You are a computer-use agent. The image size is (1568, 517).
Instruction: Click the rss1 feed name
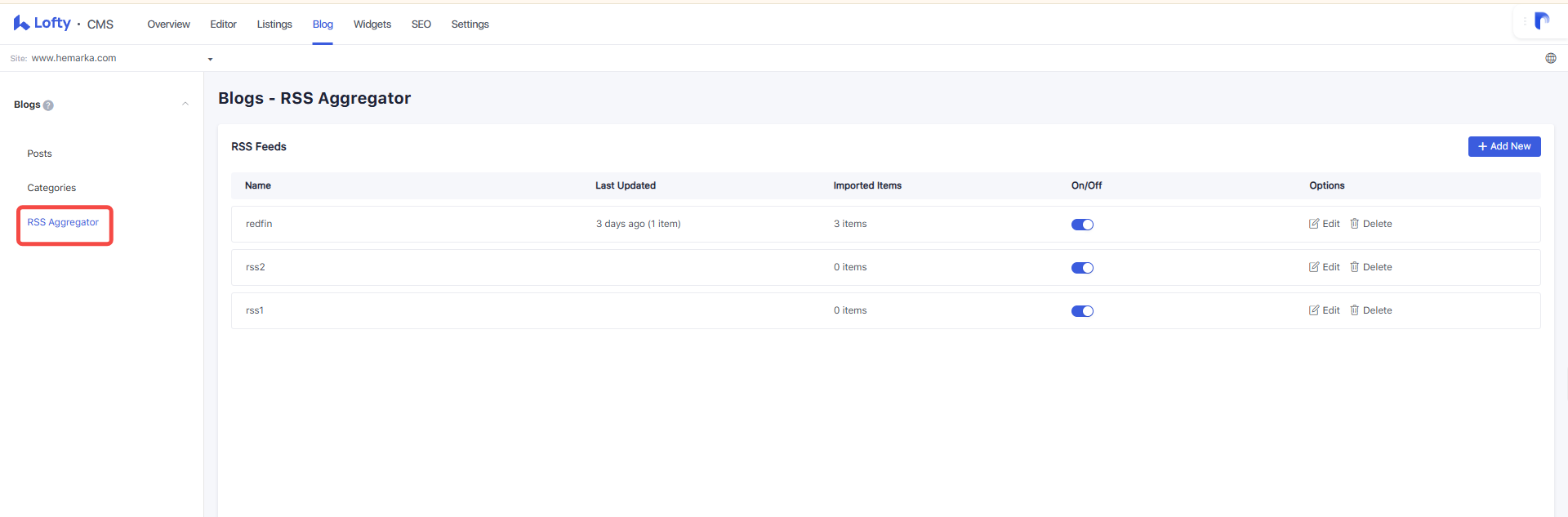(255, 310)
